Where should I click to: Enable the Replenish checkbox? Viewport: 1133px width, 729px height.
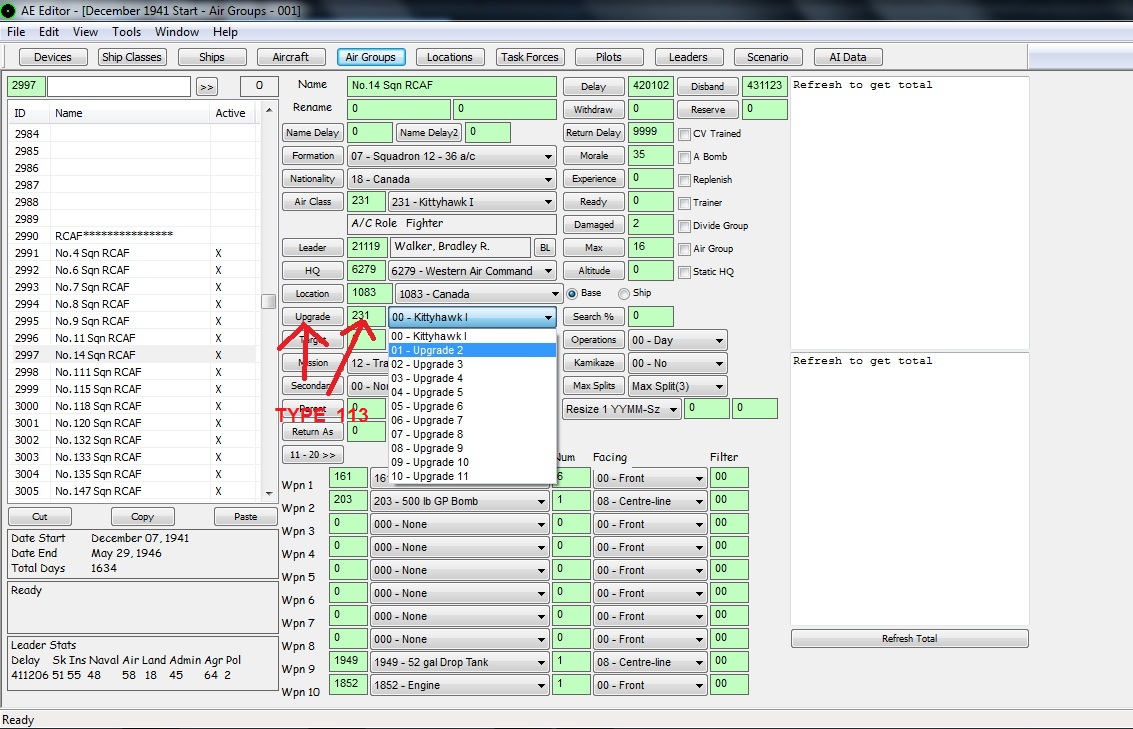[684, 180]
